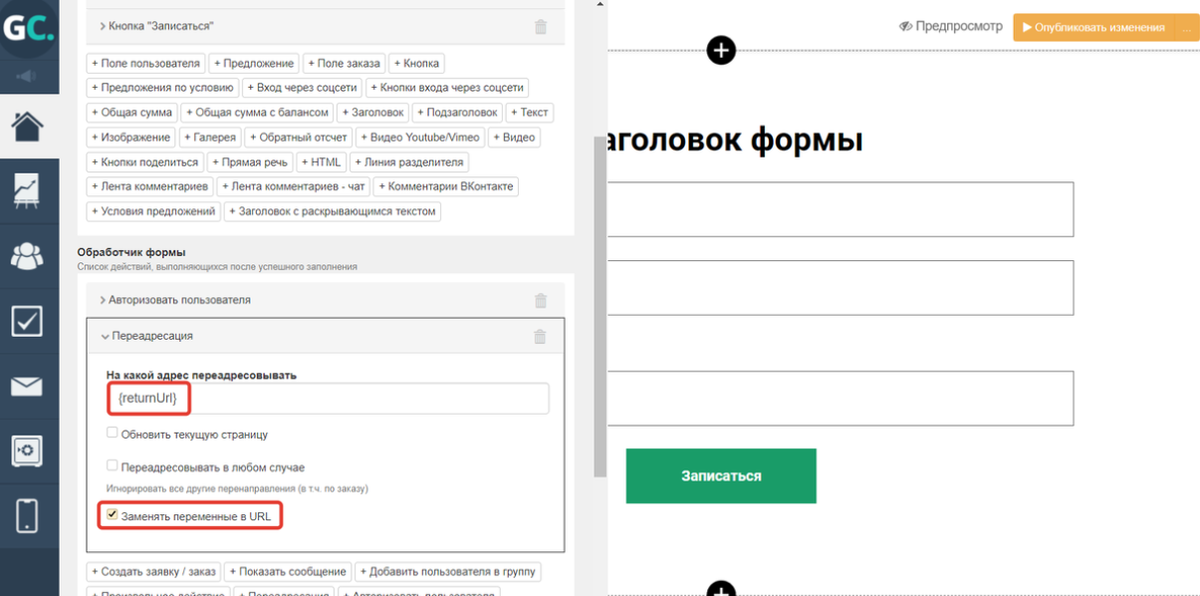
Task: Add Комментарии ВКонтакте element
Action: click(447, 187)
